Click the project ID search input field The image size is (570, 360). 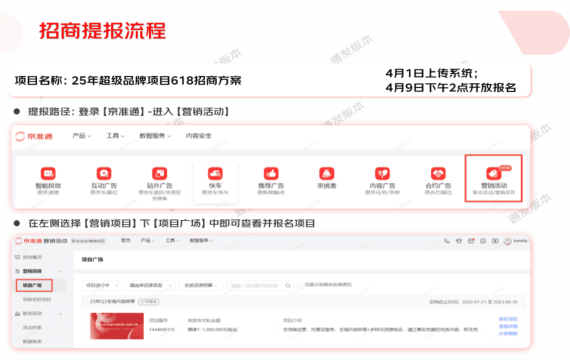click(259, 285)
